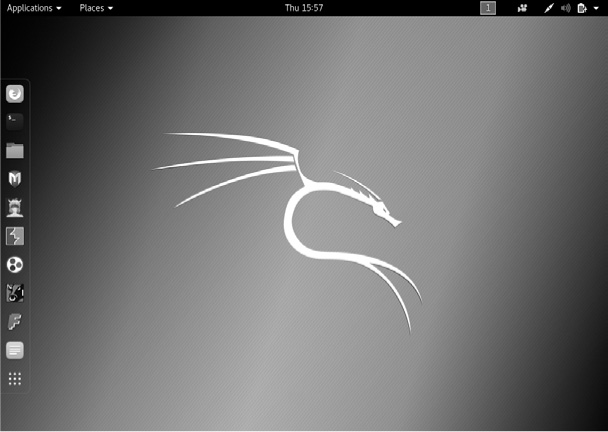Open BeEF XSS framework dock icon
The image size is (608, 432).
tap(15, 293)
